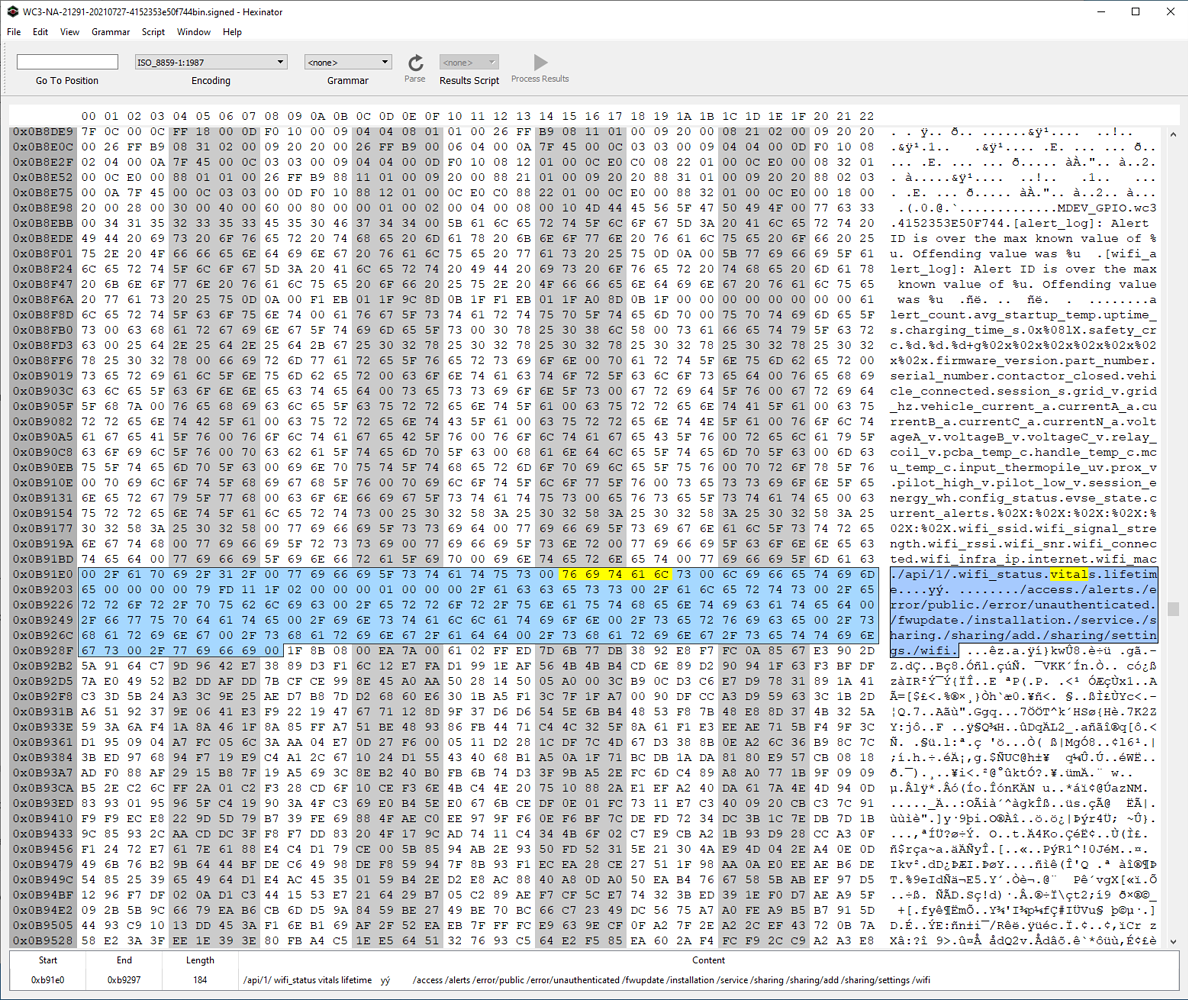Image resolution: width=1188 pixels, height=1000 pixels.
Task: Open the File menu
Action: [x=14, y=32]
